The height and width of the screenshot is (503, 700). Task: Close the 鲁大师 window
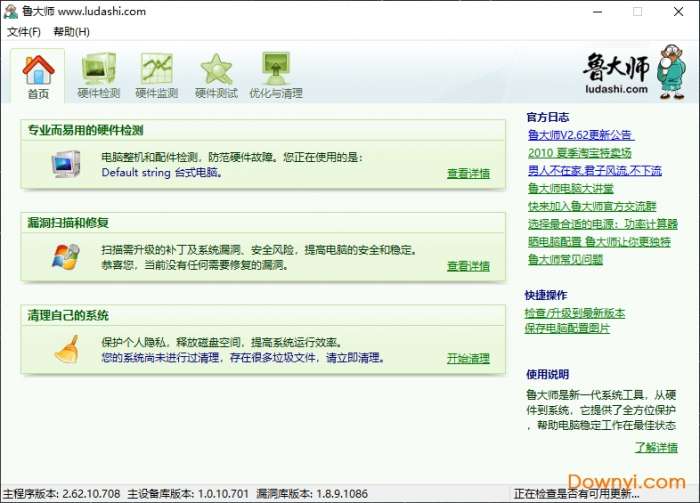point(678,12)
